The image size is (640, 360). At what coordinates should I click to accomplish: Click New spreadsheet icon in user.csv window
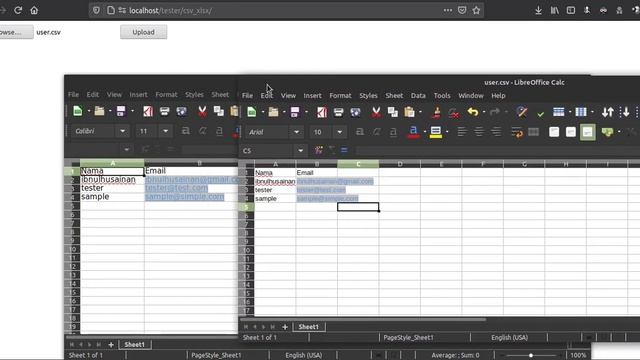pyautogui.click(x=252, y=112)
